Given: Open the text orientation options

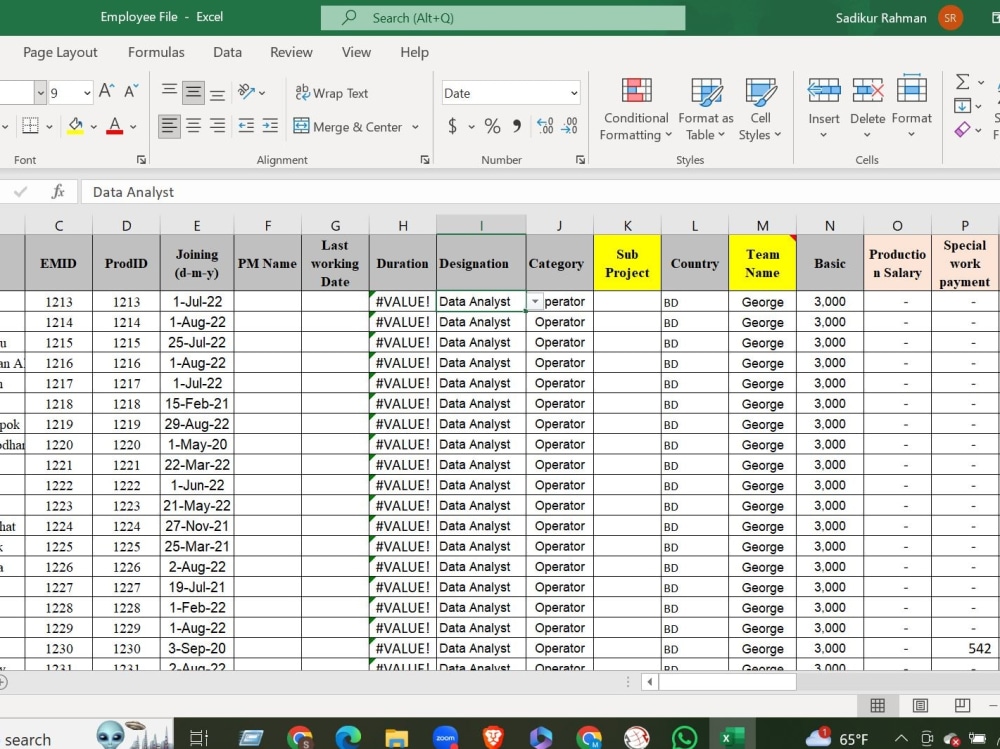Looking at the screenshot, I should point(251,93).
